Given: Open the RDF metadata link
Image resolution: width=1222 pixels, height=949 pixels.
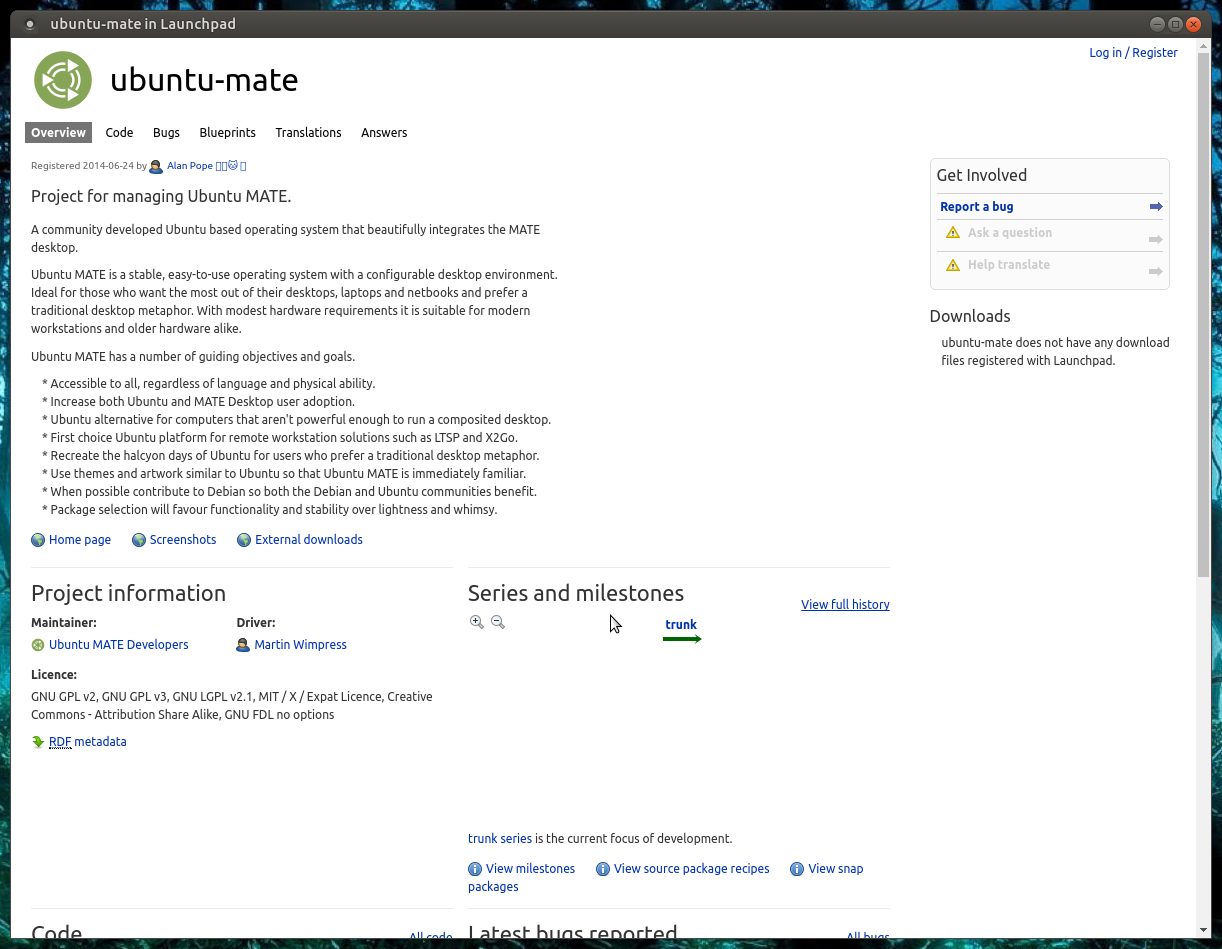Looking at the screenshot, I should tap(88, 742).
